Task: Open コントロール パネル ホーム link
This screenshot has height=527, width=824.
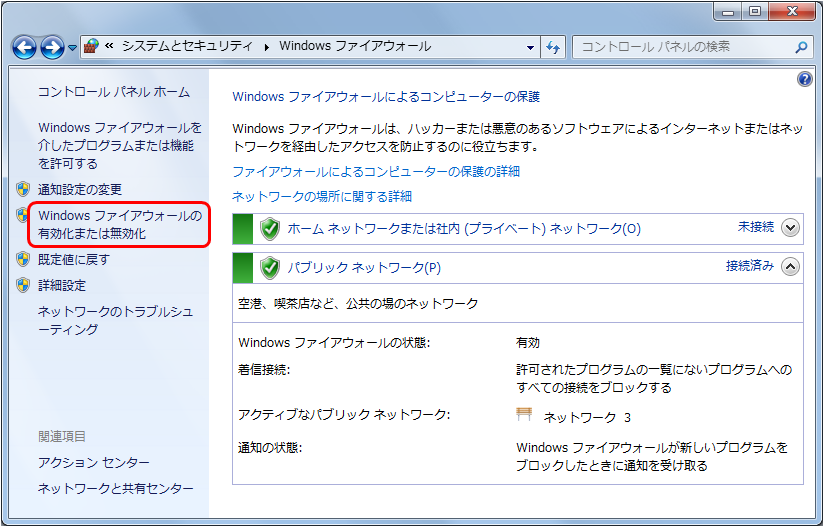Action: pos(114,92)
